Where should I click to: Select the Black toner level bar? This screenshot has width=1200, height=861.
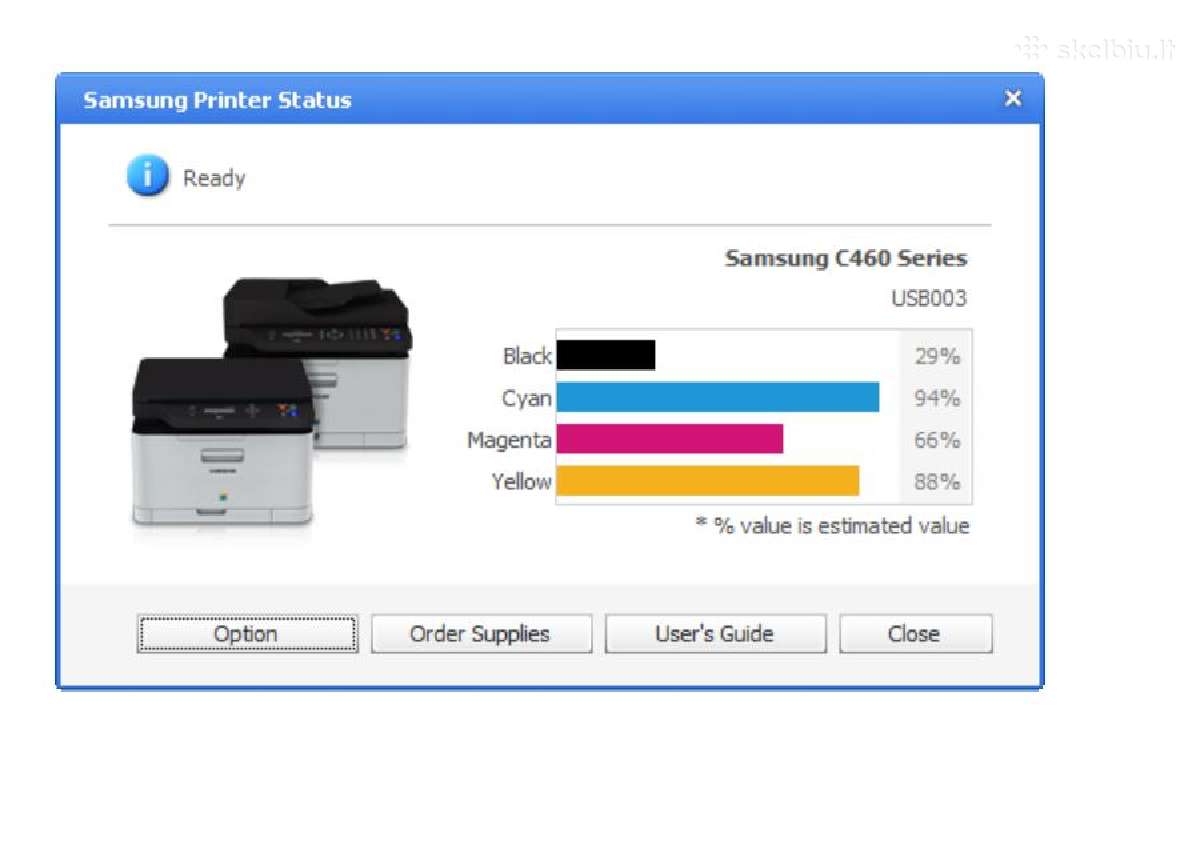pos(606,355)
